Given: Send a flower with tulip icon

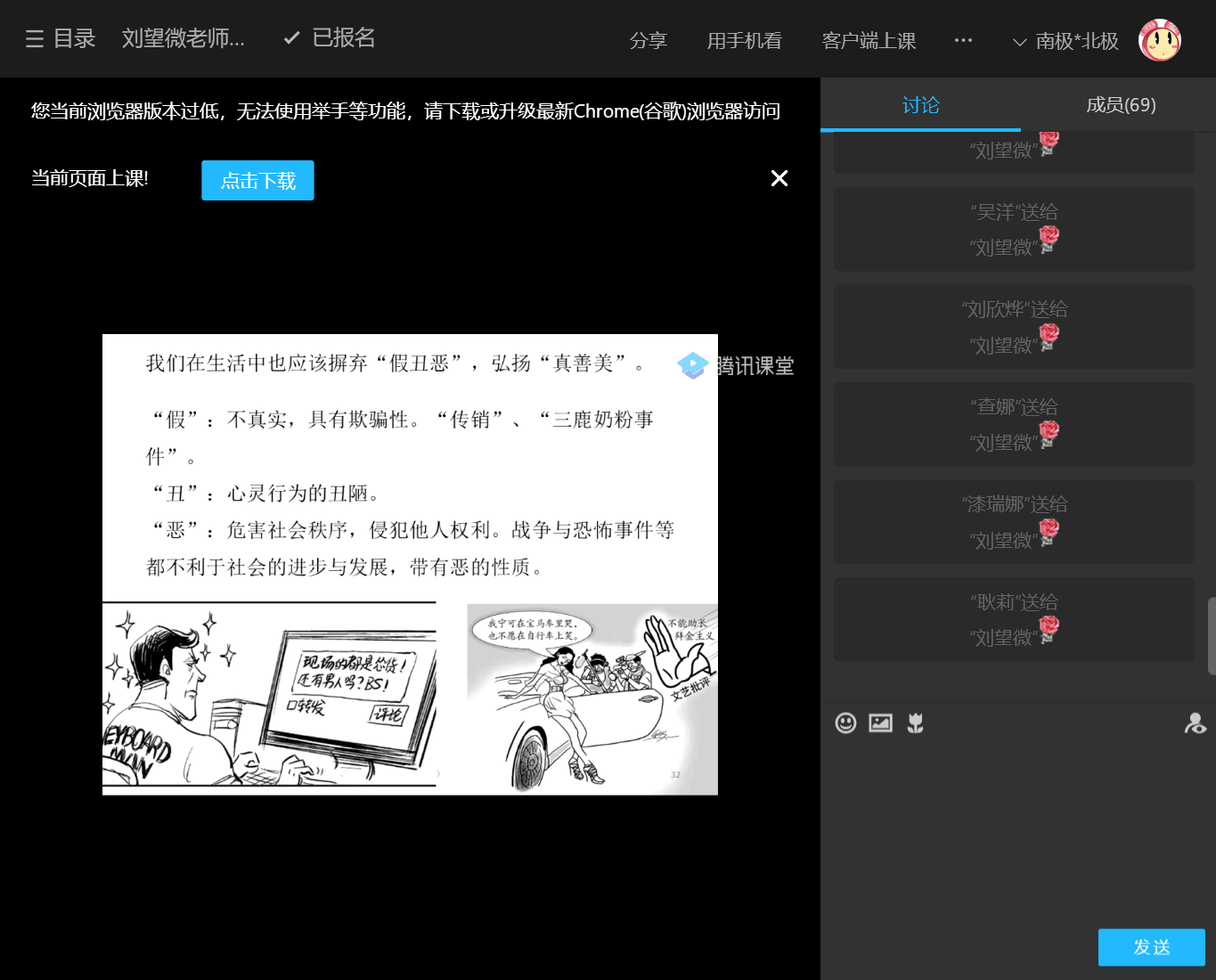Looking at the screenshot, I should pos(915,723).
